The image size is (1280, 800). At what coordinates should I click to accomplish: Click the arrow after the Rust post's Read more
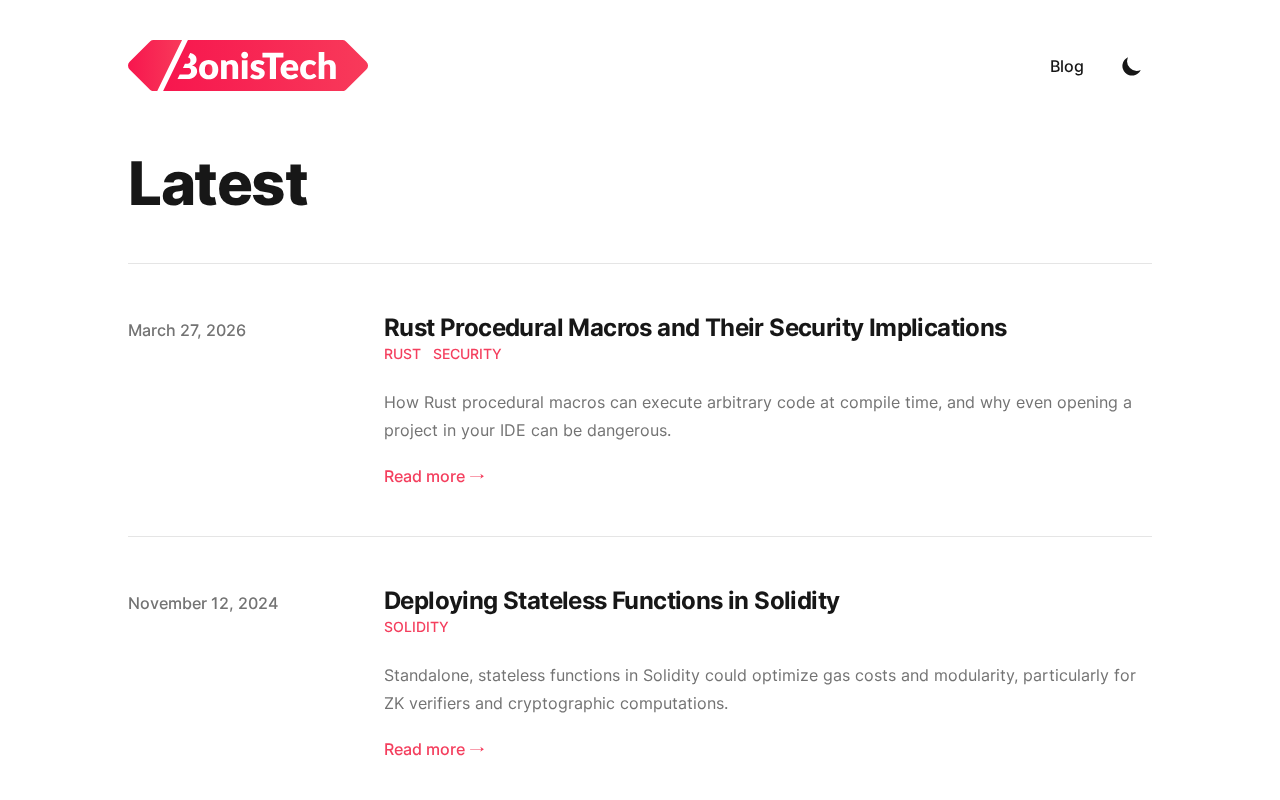(x=477, y=477)
